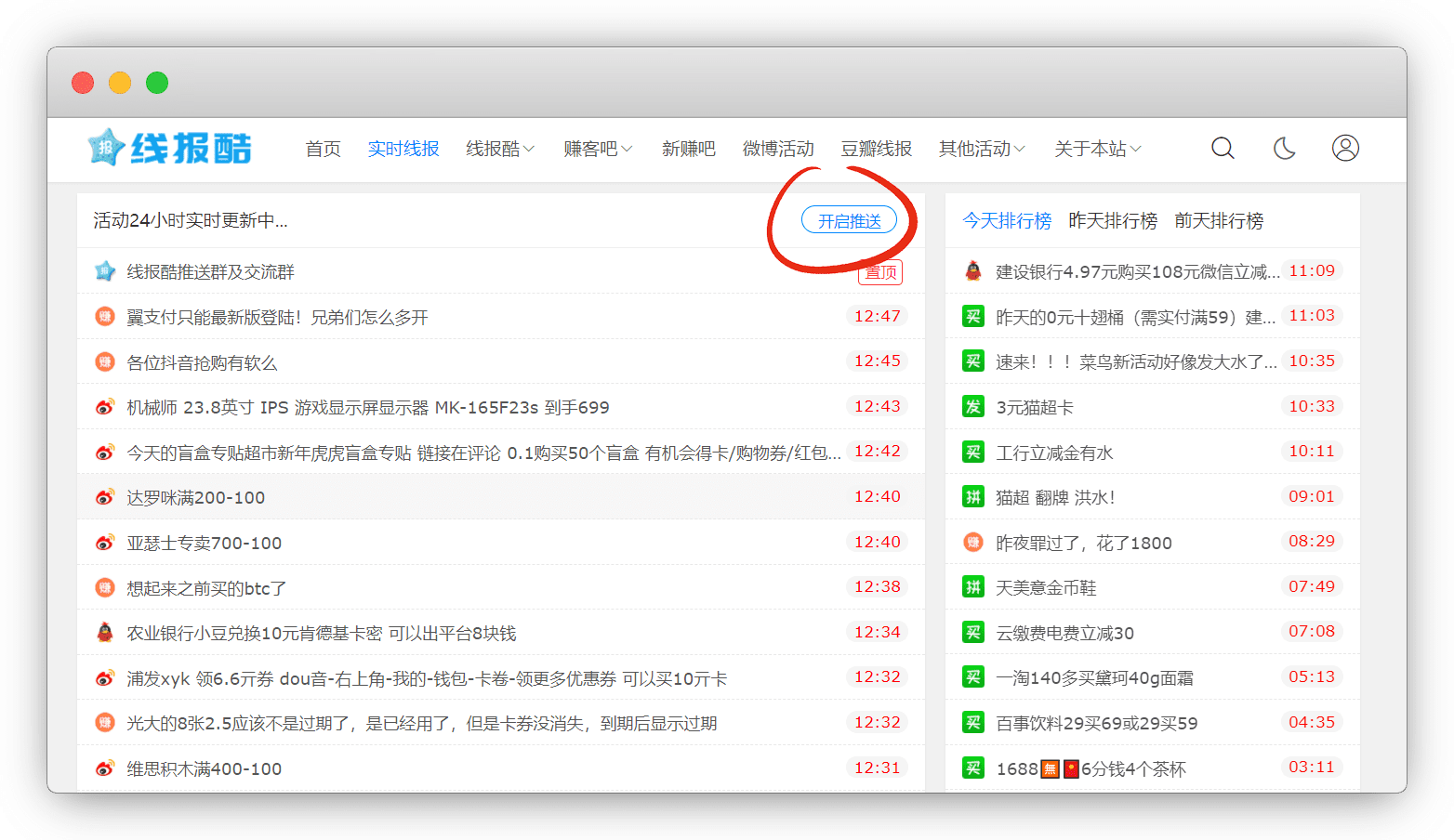
Task: Click the search magnifier icon
Action: click(1223, 149)
